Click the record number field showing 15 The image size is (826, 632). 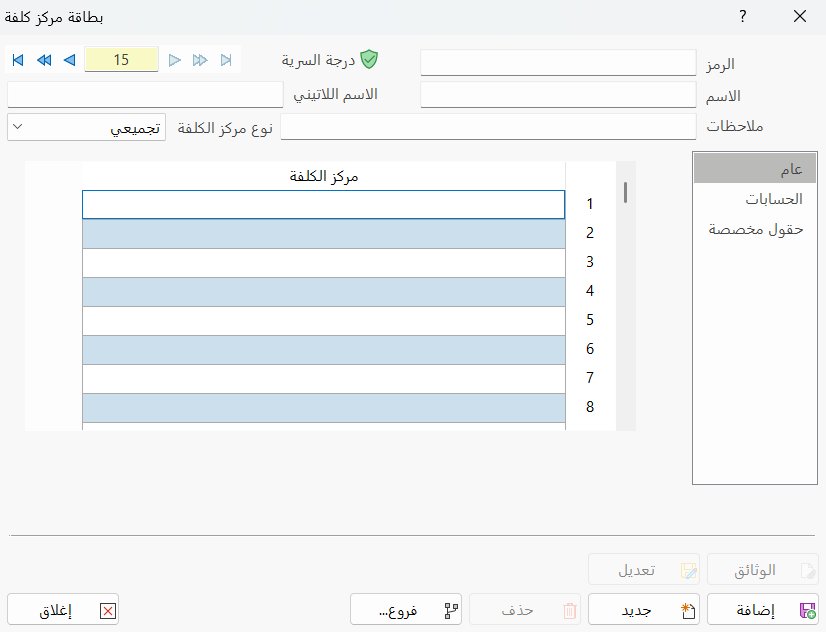[121, 60]
